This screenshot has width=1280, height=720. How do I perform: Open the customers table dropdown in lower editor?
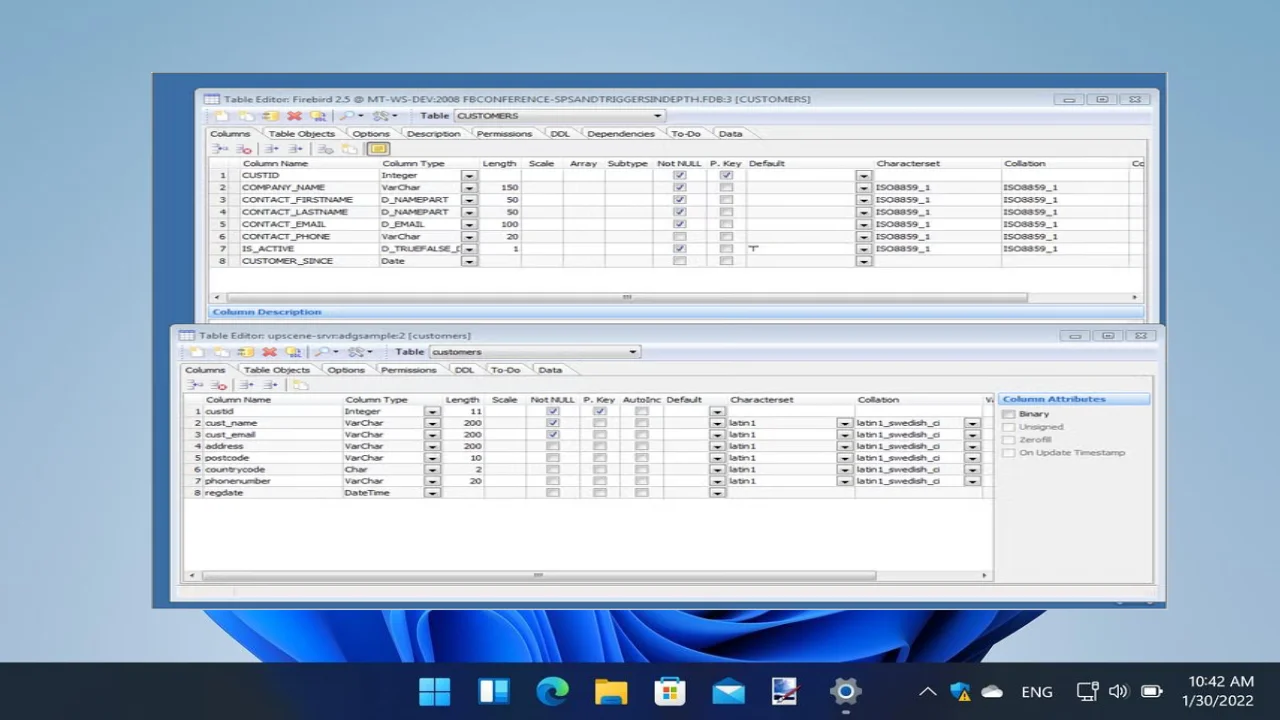pos(633,352)
